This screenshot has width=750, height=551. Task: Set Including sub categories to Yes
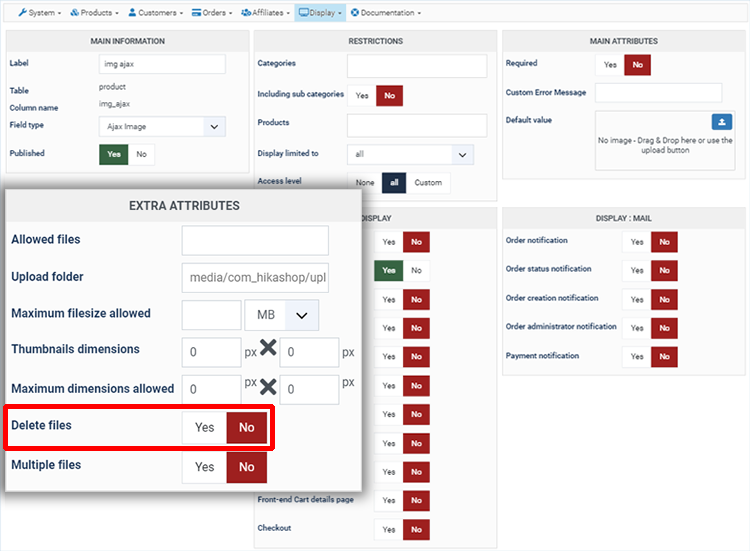tap(362, 96)
